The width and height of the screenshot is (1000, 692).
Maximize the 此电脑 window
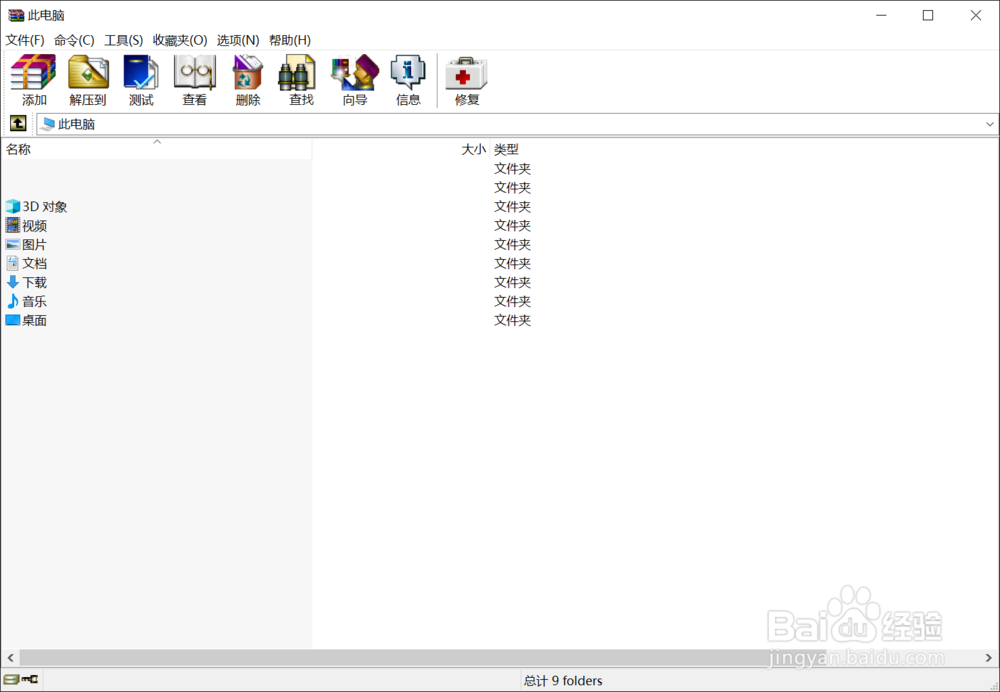(928, 15)
